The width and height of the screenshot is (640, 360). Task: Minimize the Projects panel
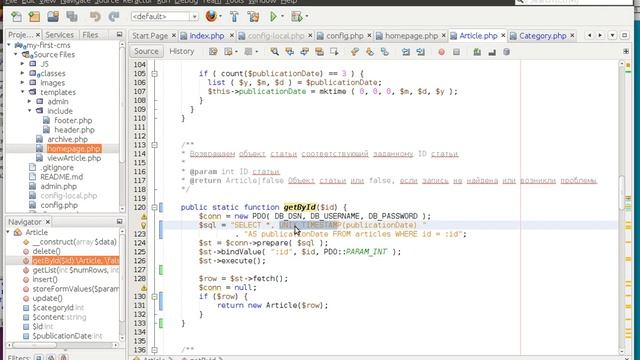119,35
